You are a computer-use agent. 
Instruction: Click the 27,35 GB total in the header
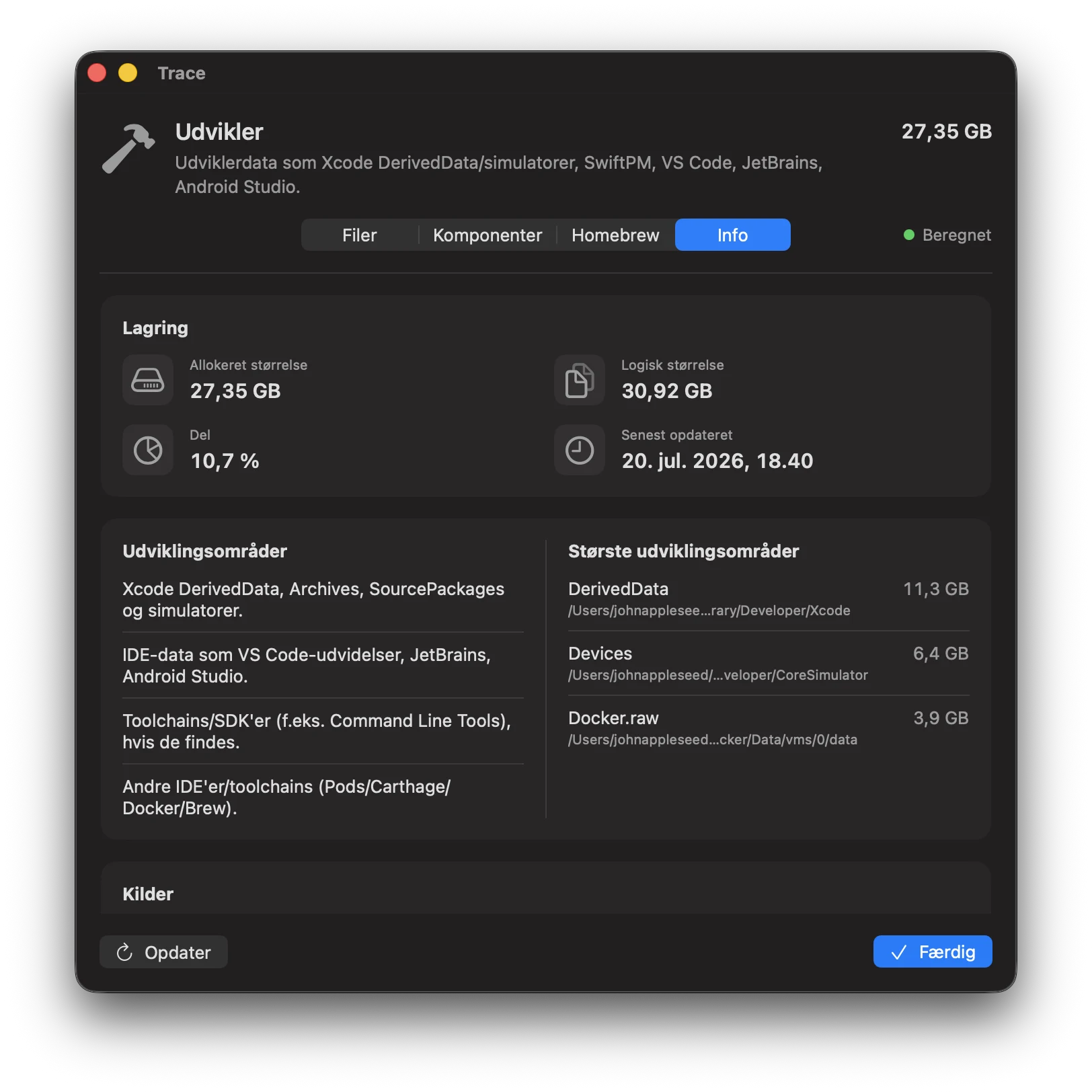946,131
